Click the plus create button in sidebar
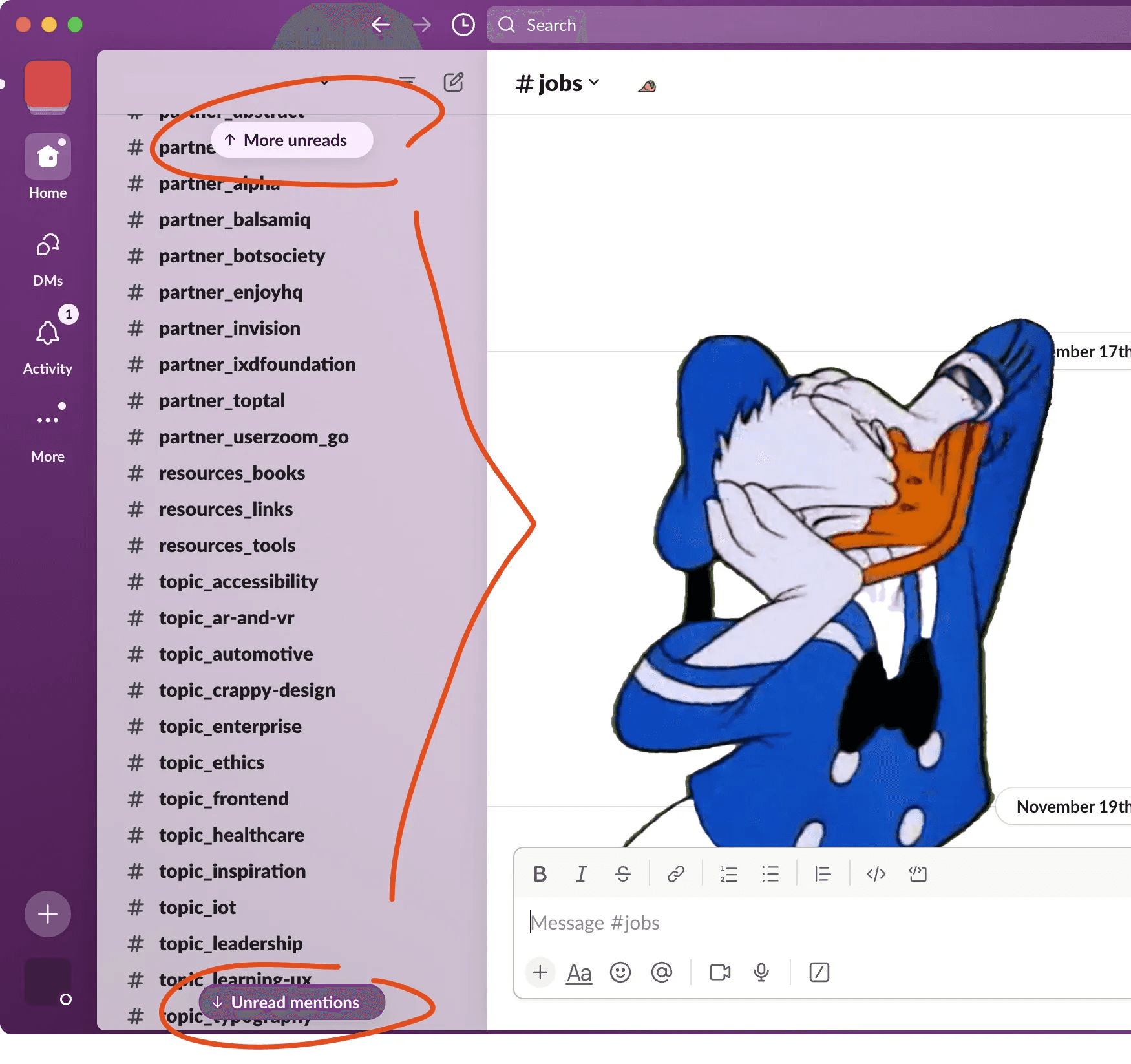The image size is (1131, 1064). 48,914
